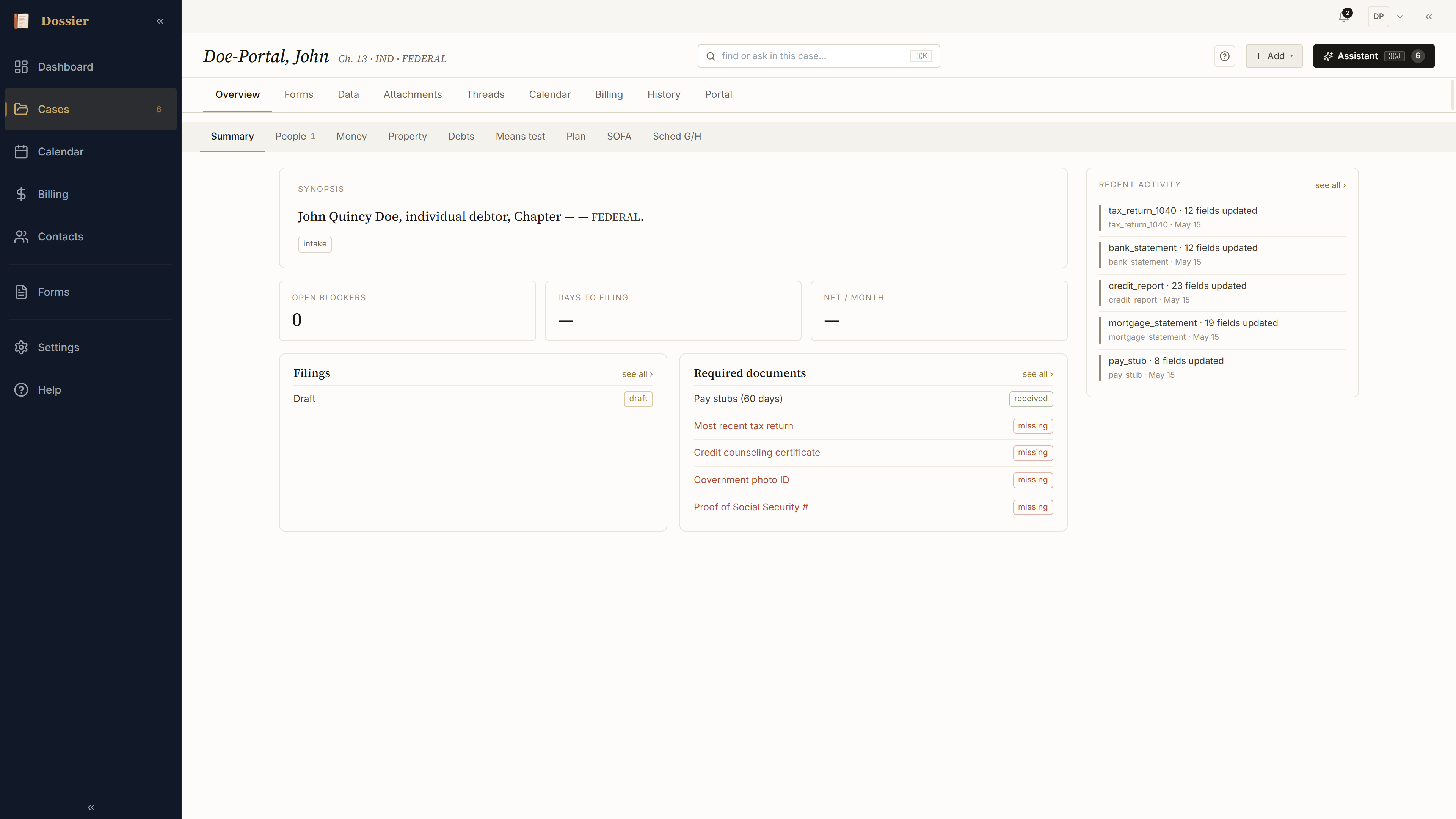This screenshot has height=819, width=1456.
Task: Select the Means test sub-tab
Action: 520,136
